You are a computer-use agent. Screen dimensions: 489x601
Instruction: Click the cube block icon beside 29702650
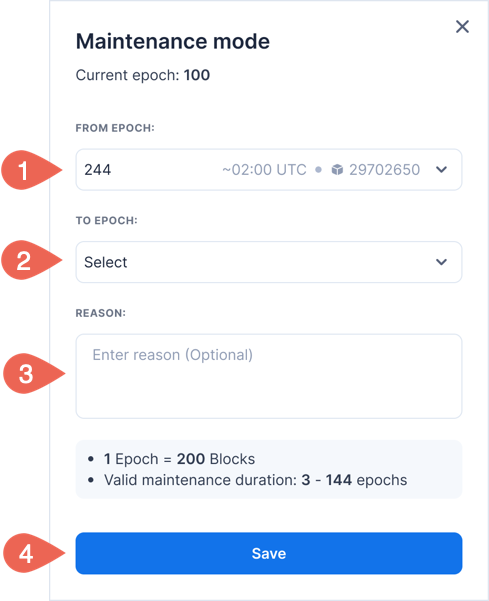337,169
